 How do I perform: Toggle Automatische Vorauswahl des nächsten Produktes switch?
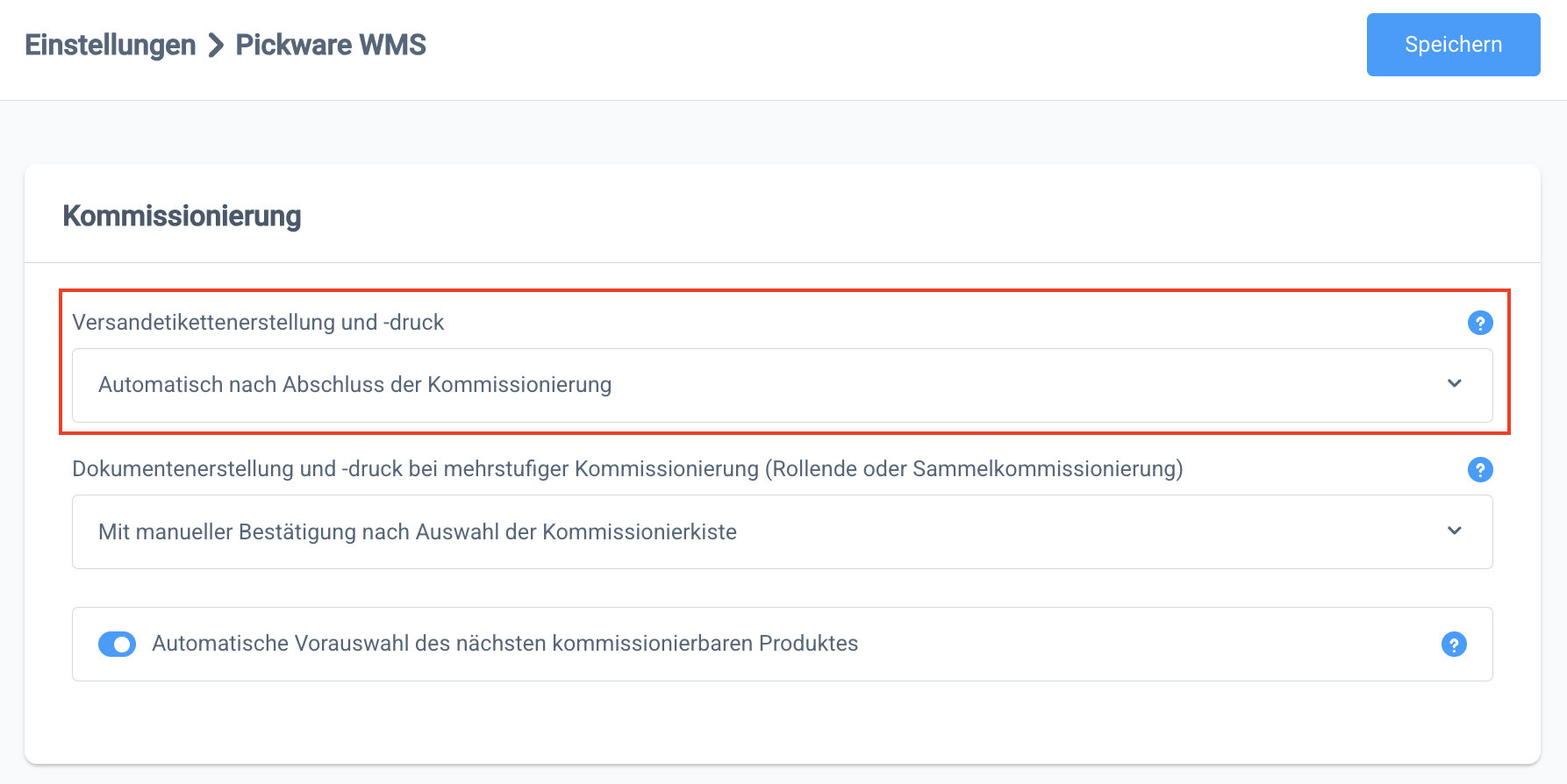coord(117,645)
